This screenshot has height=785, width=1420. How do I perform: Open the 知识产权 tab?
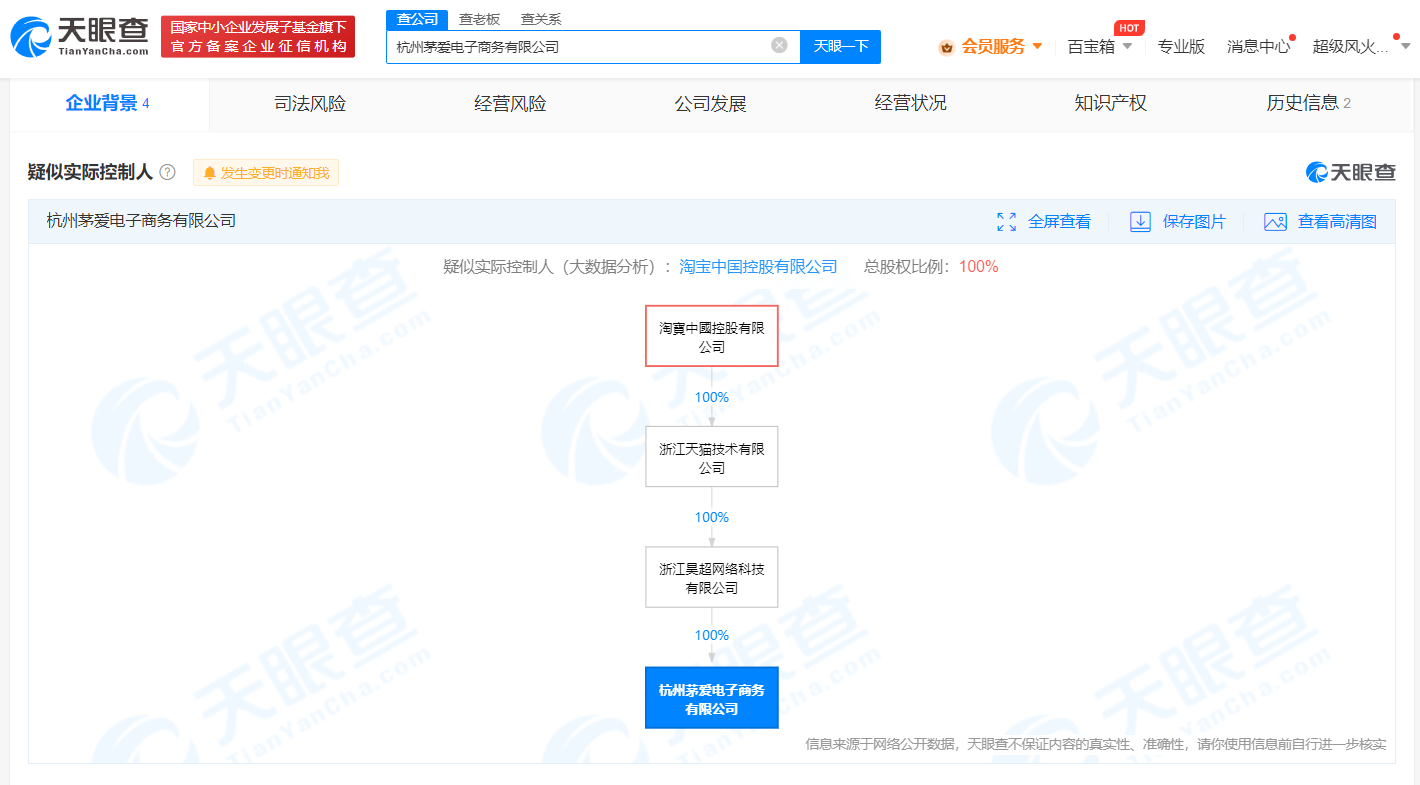click(x=1110, y=103)
